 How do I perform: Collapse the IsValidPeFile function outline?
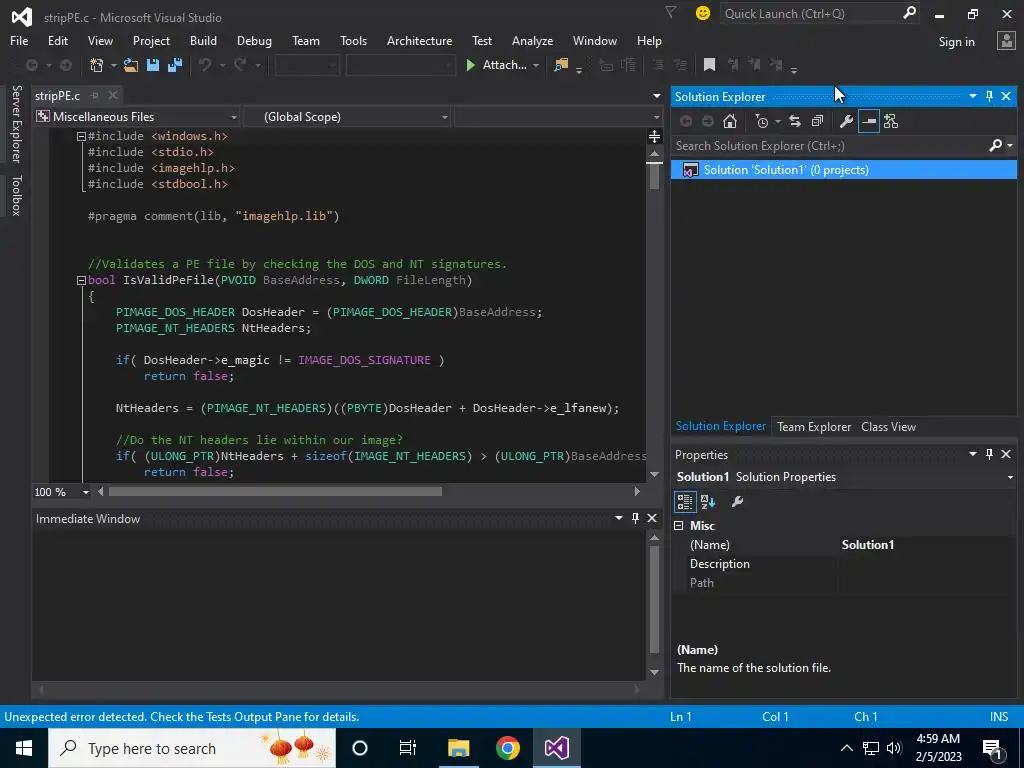81,280
